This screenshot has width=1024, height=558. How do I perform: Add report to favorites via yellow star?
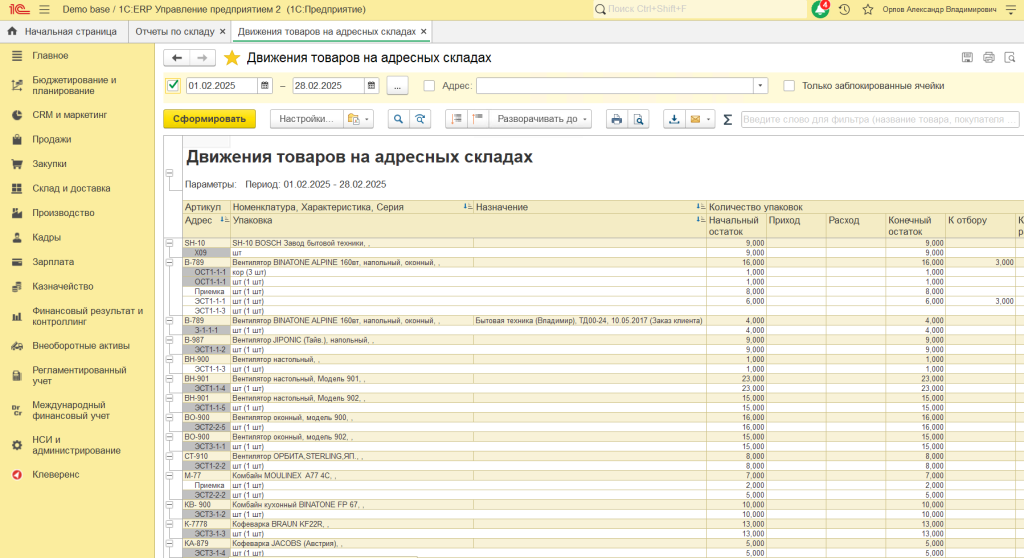231,57
